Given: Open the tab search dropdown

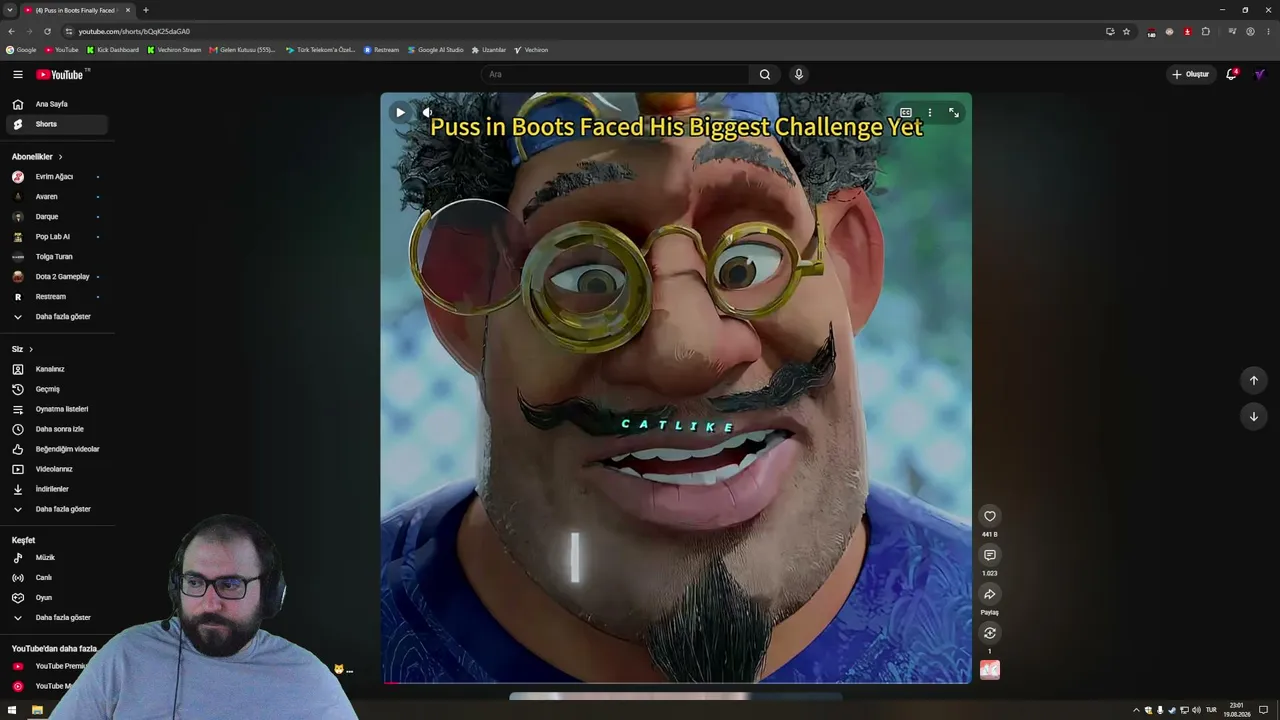Looking at the screenshot, I should click(x=9, y=10).
